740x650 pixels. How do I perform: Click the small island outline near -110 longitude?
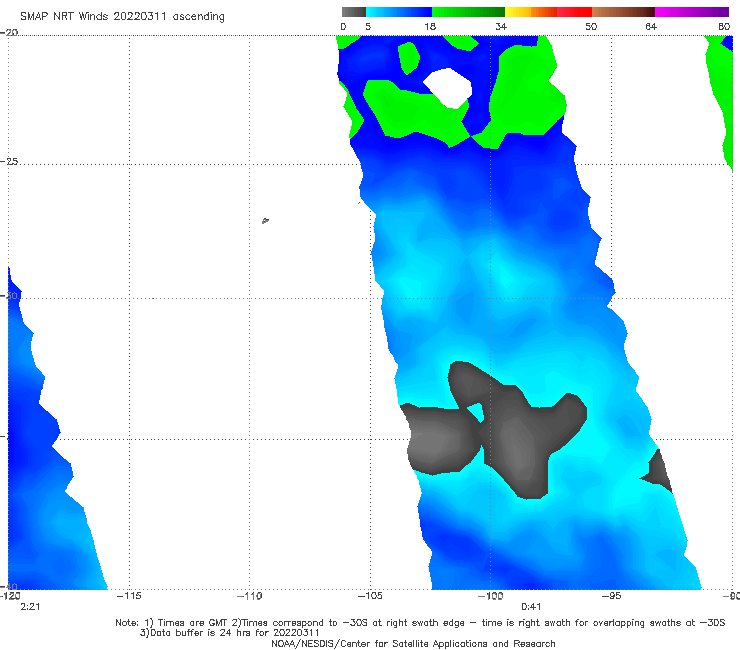265,220
